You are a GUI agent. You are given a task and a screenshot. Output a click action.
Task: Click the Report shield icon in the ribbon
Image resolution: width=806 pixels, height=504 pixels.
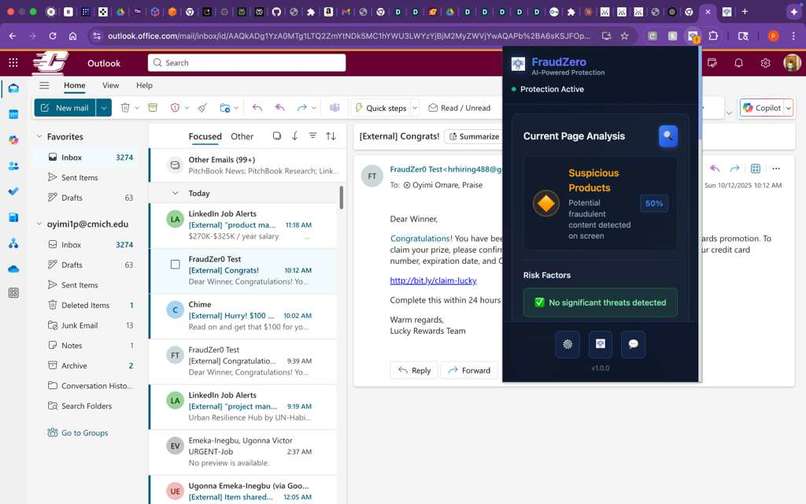[175, 107]
